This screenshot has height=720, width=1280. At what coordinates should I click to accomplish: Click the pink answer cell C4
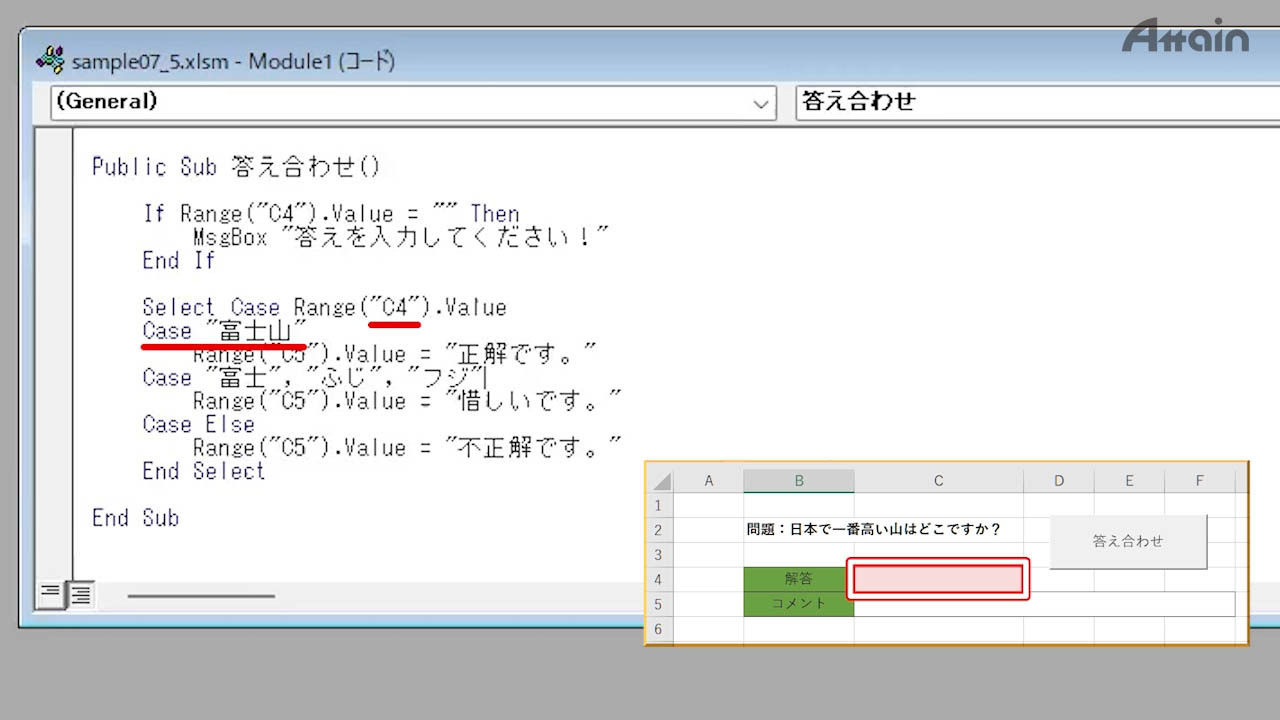click(x=938, y=579)
